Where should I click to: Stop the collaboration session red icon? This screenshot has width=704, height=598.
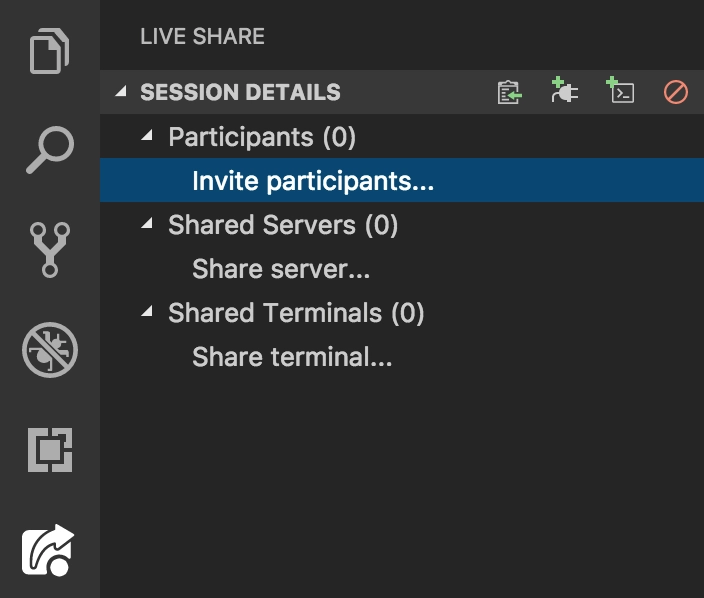pyautogui.click(x=676, y=92)
